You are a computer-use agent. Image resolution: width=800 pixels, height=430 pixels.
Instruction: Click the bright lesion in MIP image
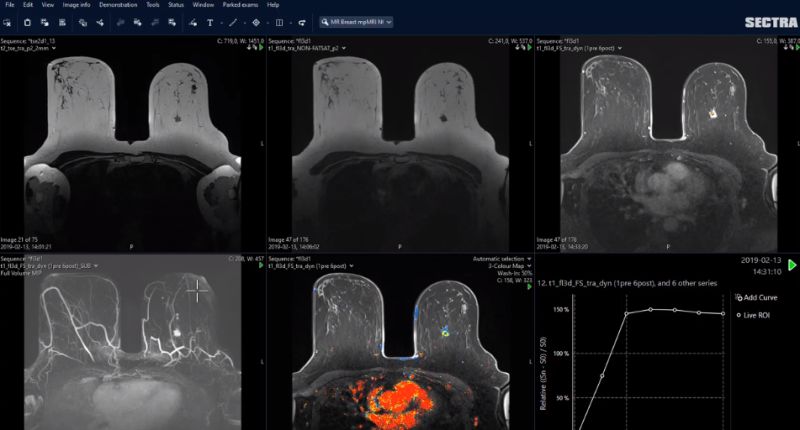click(177, 333)
